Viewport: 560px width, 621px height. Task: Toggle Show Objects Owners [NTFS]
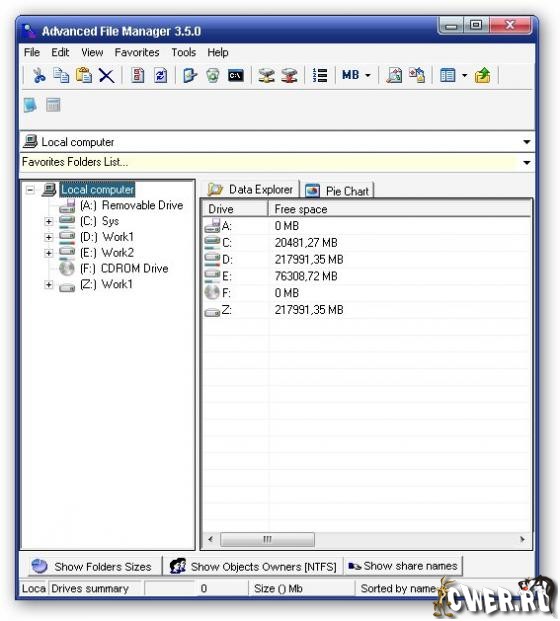[253, 567]
